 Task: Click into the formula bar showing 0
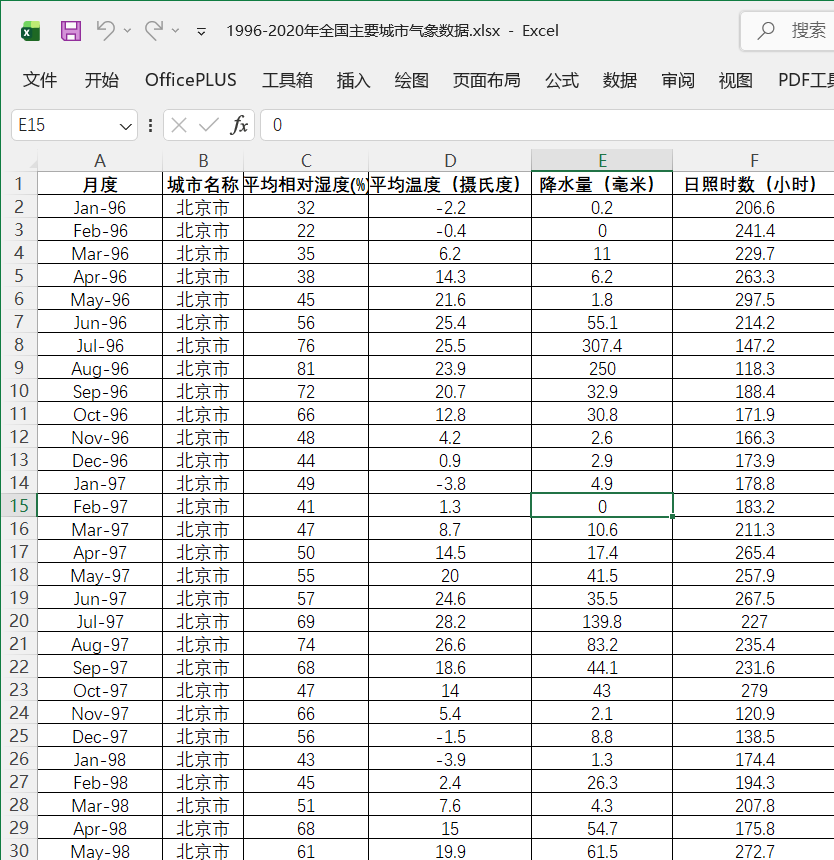[547, 125]
